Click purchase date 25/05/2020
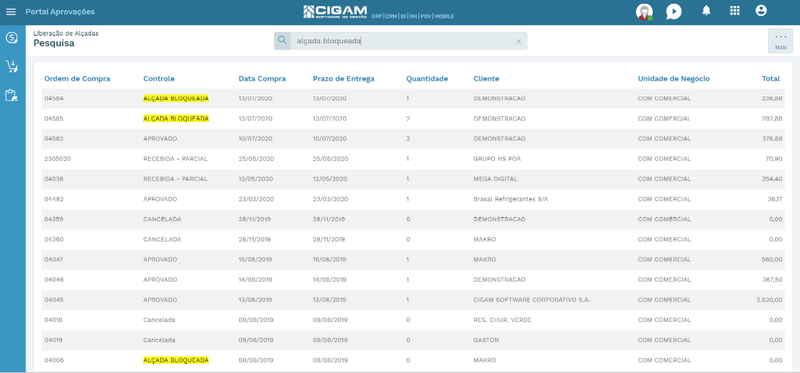This screenshot has width=800, height=373. [x=256, y=159]
